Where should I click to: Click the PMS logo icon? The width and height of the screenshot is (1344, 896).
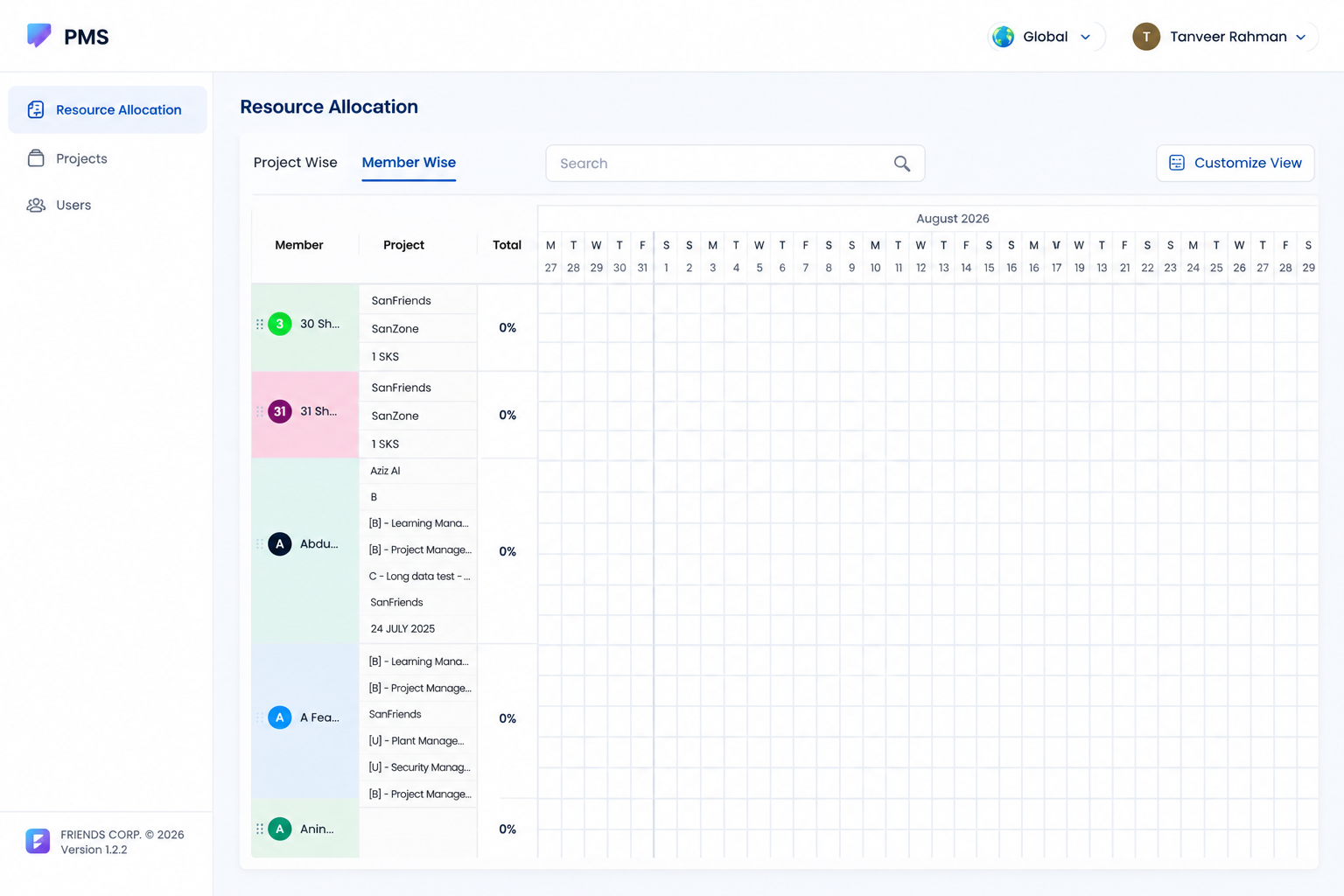coord(38,35)
